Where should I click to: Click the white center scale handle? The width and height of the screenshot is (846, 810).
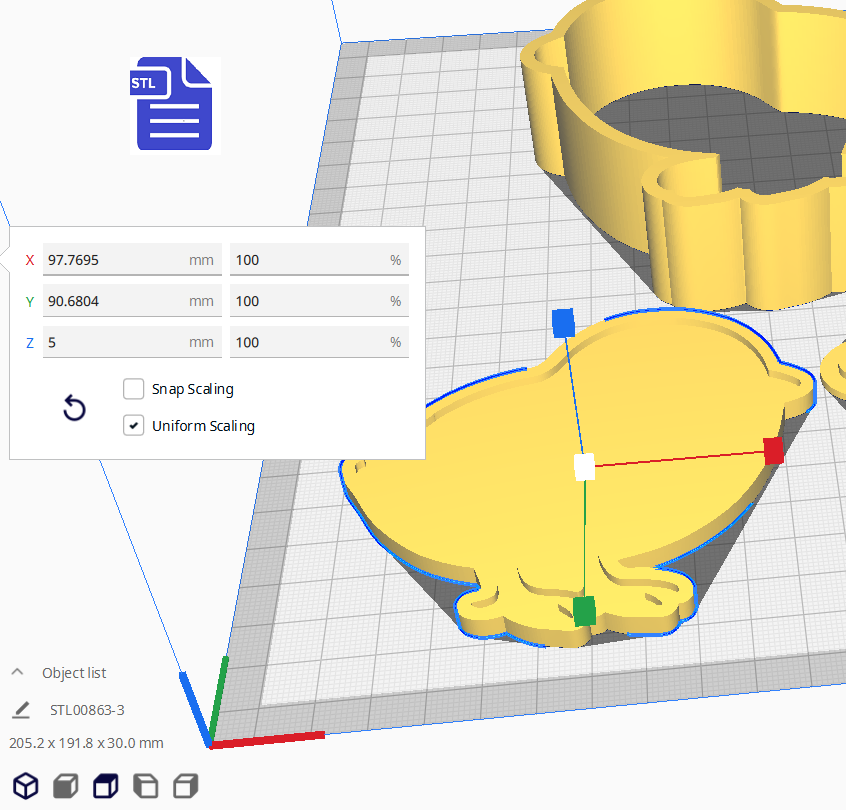click(x=584, y=467)
